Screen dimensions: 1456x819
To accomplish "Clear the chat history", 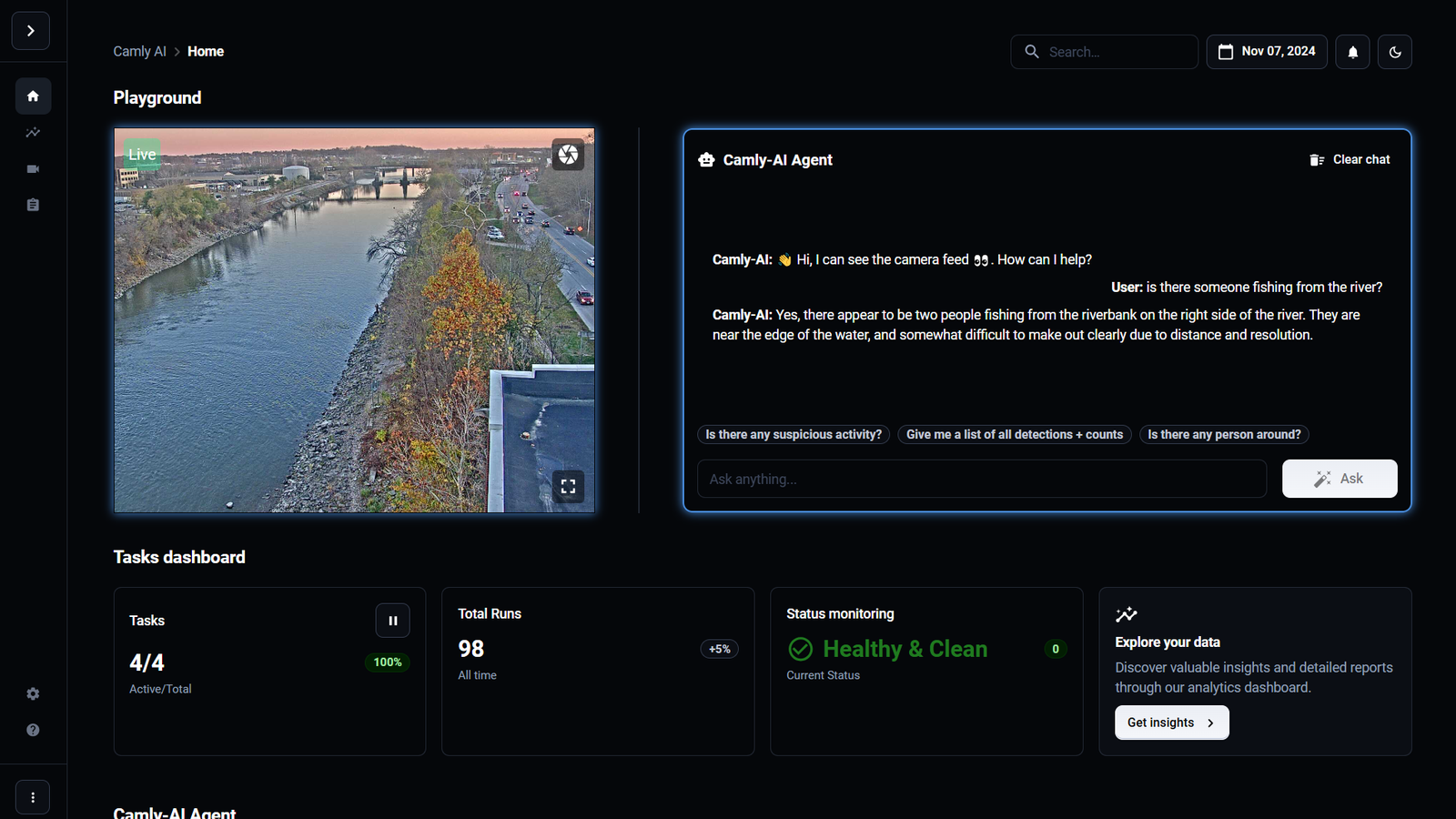I will click(1350, 160).
